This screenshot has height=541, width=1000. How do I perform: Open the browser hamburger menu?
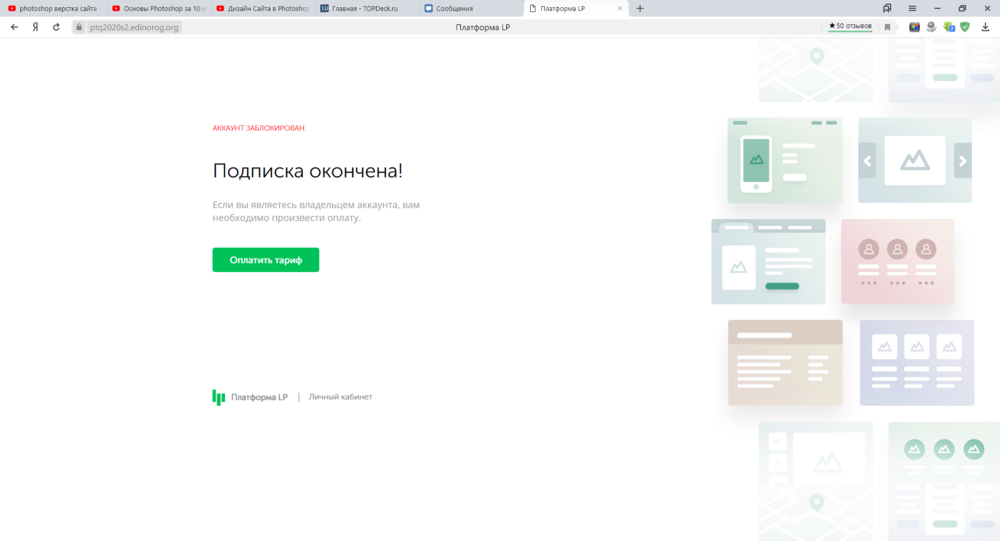coord(912,8)
